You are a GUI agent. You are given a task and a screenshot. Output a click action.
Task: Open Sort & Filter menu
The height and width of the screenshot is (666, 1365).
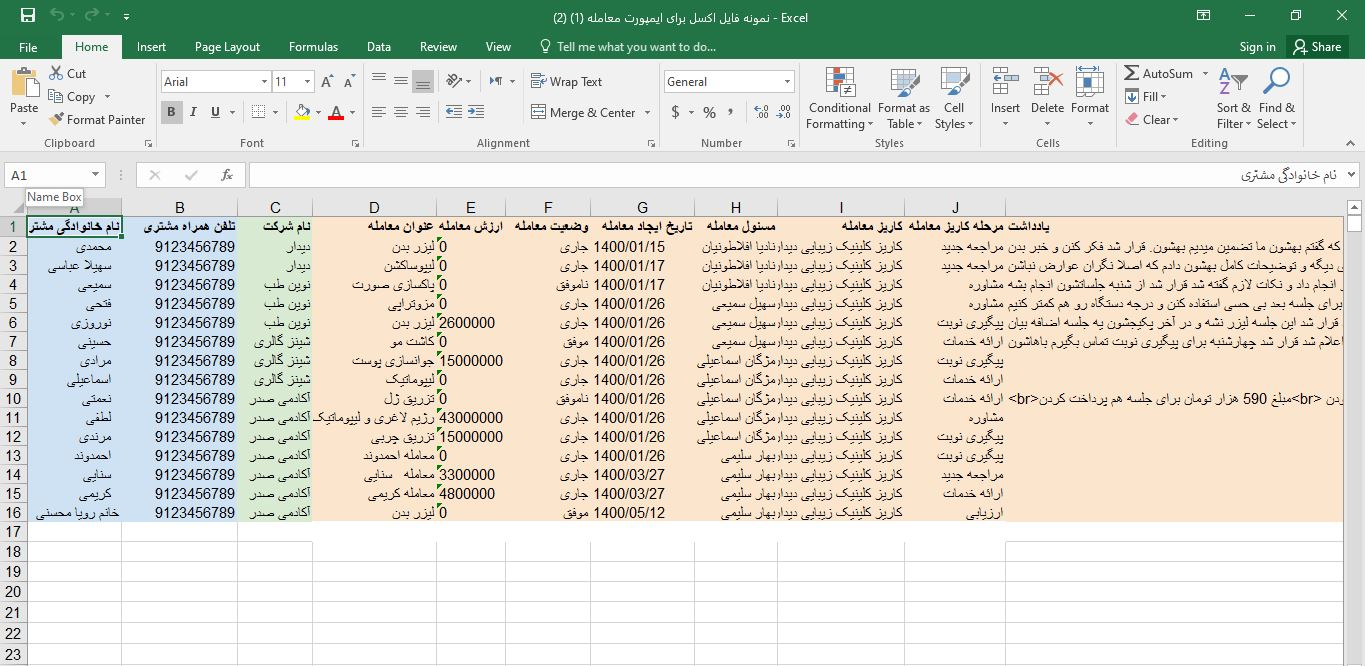click(x=1234, y=98)
